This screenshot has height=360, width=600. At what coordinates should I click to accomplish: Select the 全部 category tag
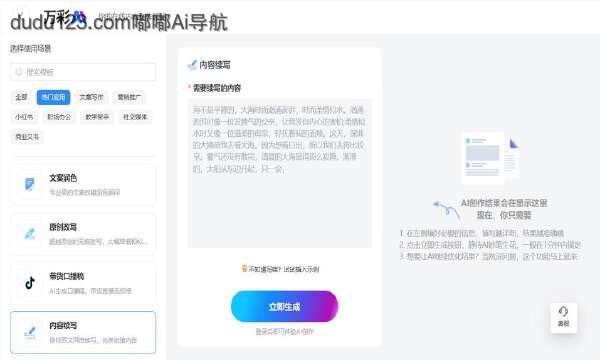21,97
